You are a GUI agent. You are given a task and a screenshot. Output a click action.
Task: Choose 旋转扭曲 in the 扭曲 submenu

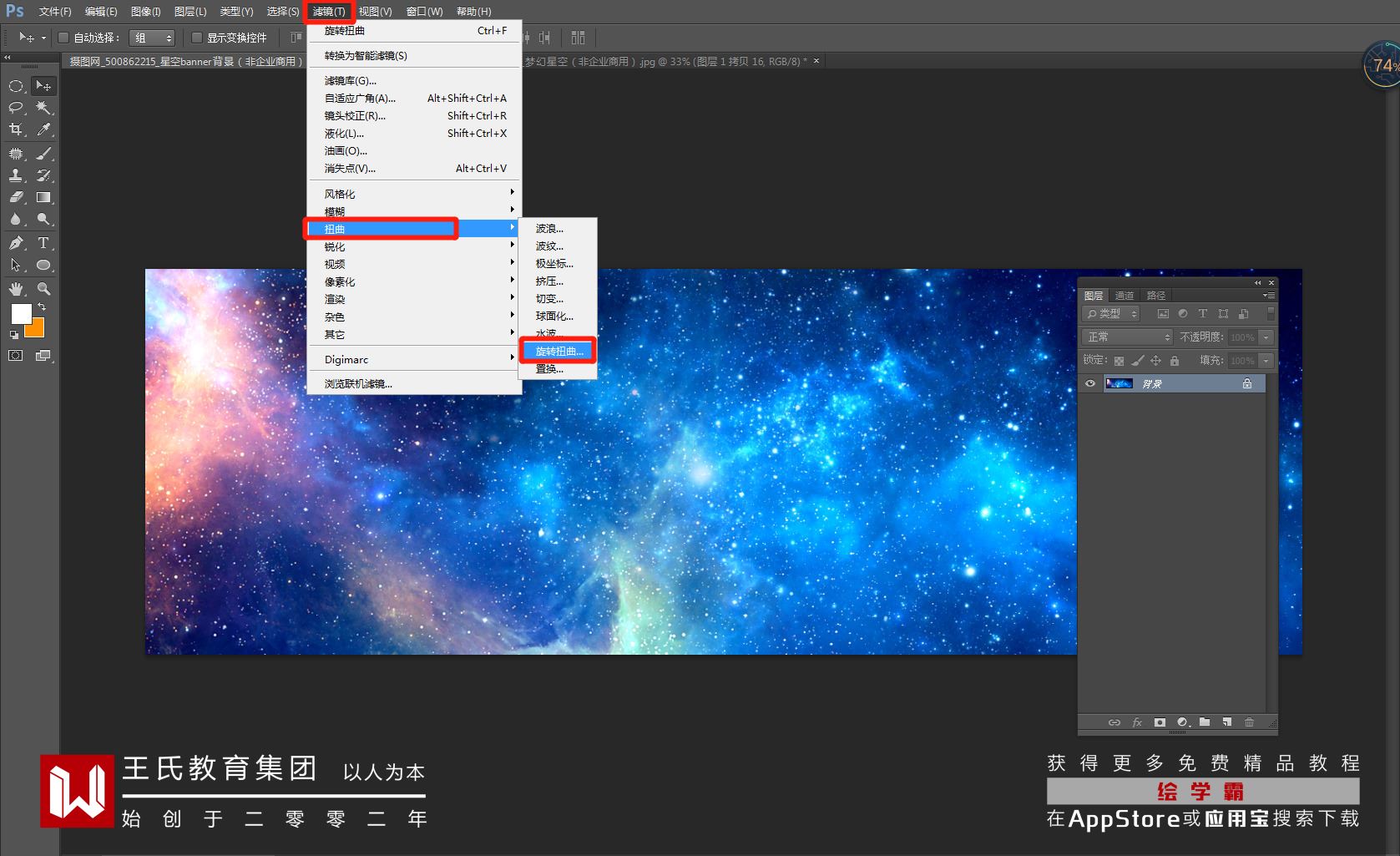(x=558, y=351)
